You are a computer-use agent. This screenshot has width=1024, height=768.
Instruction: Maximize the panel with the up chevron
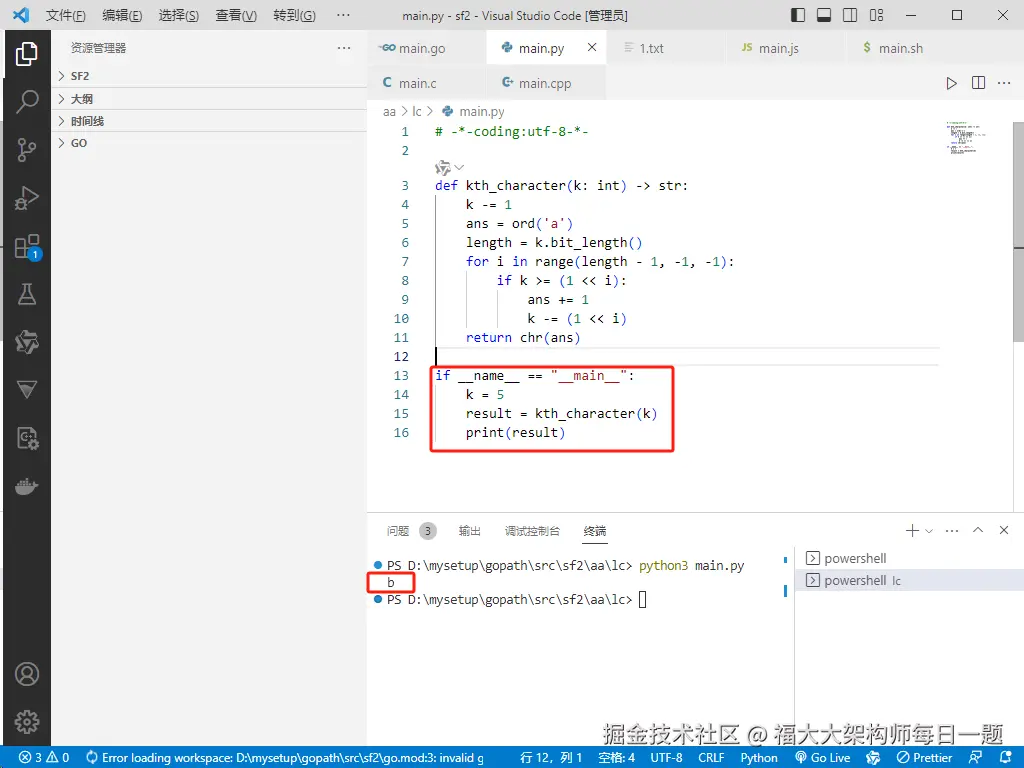tap(978, 530)
